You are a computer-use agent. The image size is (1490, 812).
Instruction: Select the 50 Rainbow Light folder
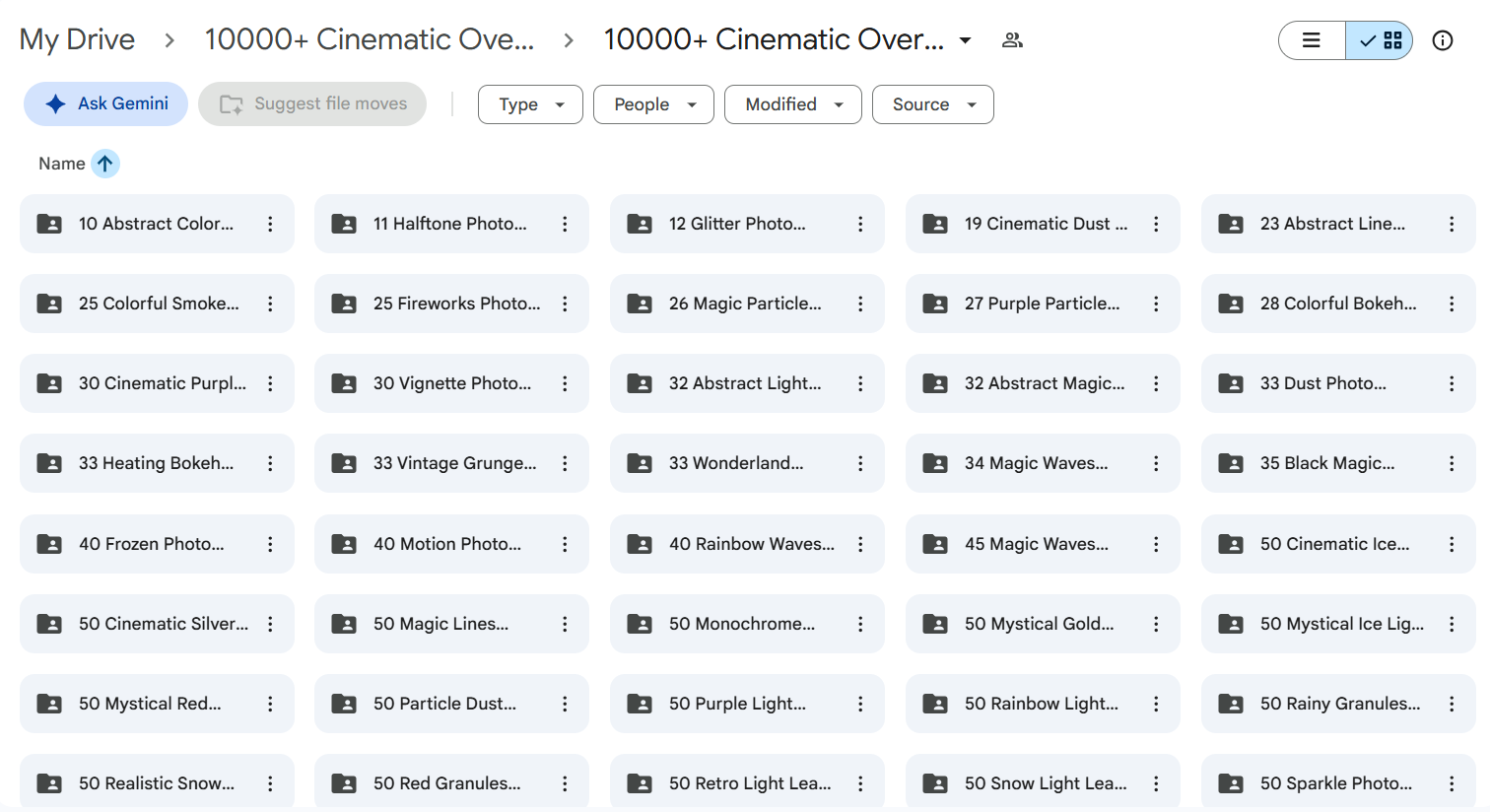coord(1043,704)
